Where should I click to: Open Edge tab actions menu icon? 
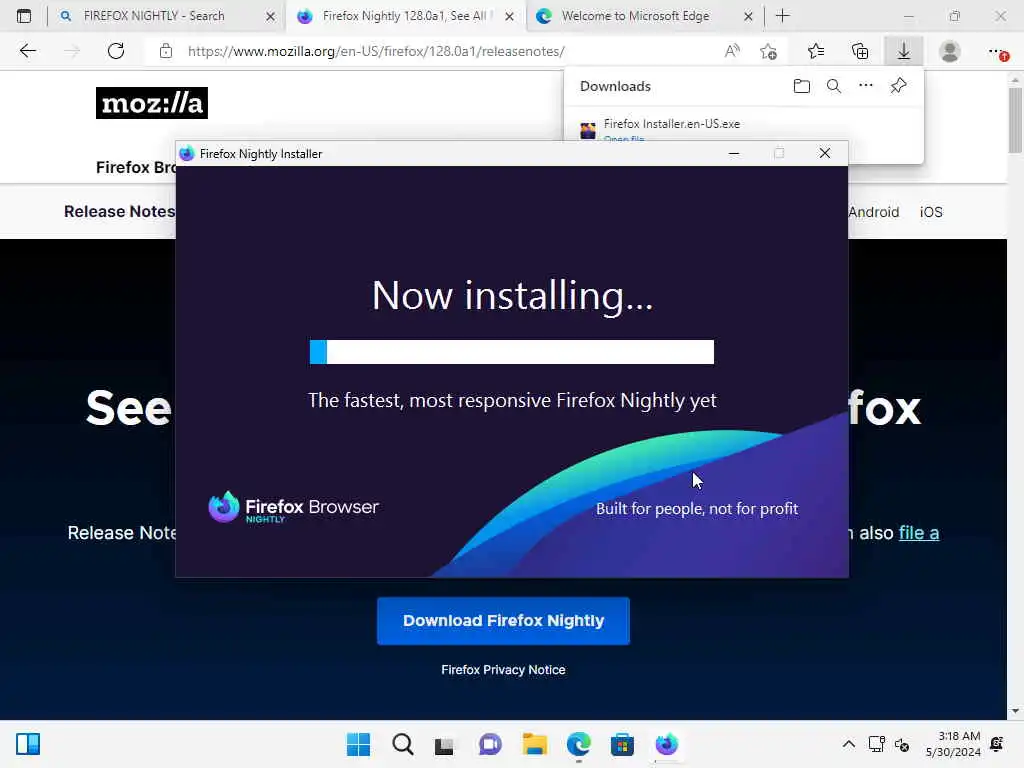[24, 16]
